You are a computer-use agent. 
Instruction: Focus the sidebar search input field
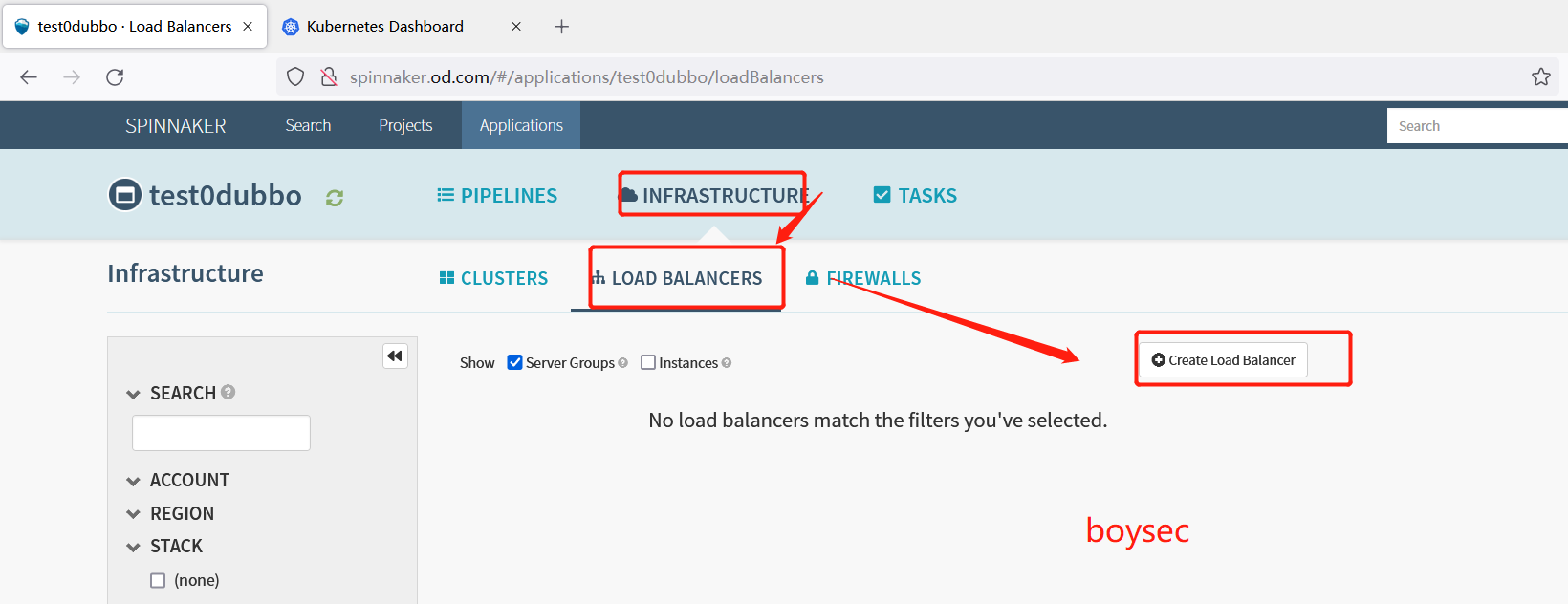(x=221, y=433)
